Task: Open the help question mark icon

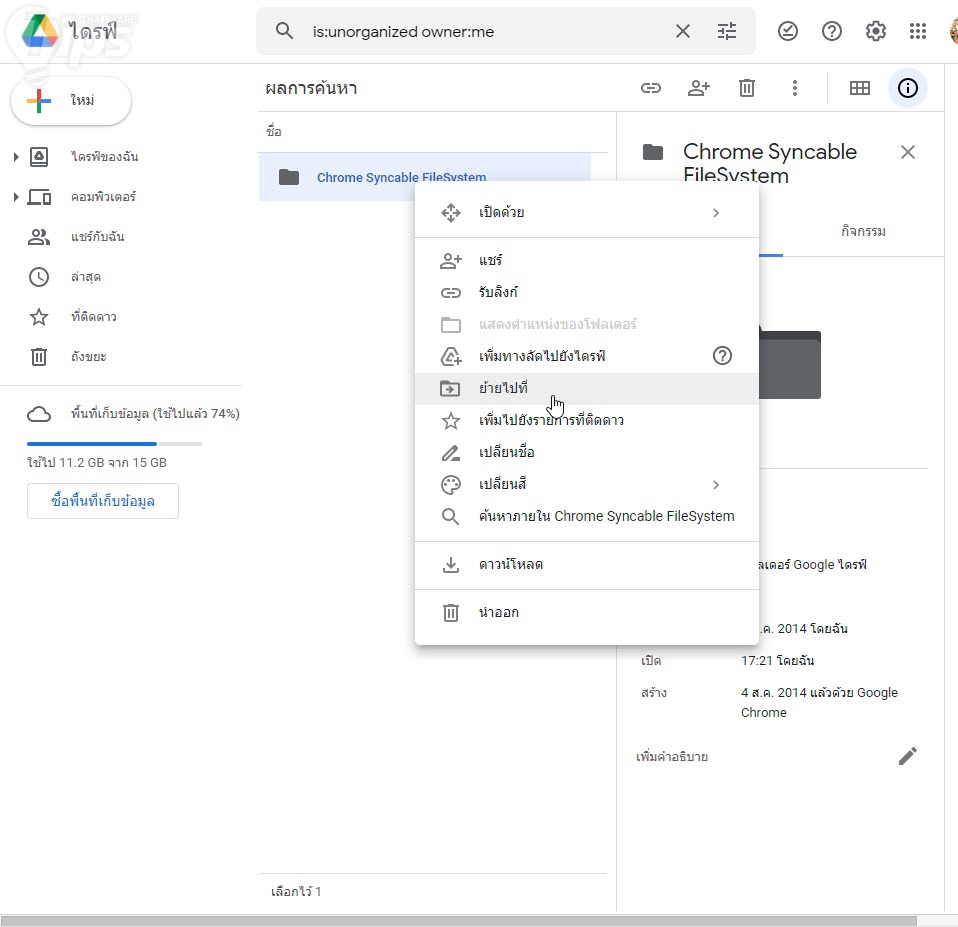Action: pyautogui.click(x=832, y=31)
